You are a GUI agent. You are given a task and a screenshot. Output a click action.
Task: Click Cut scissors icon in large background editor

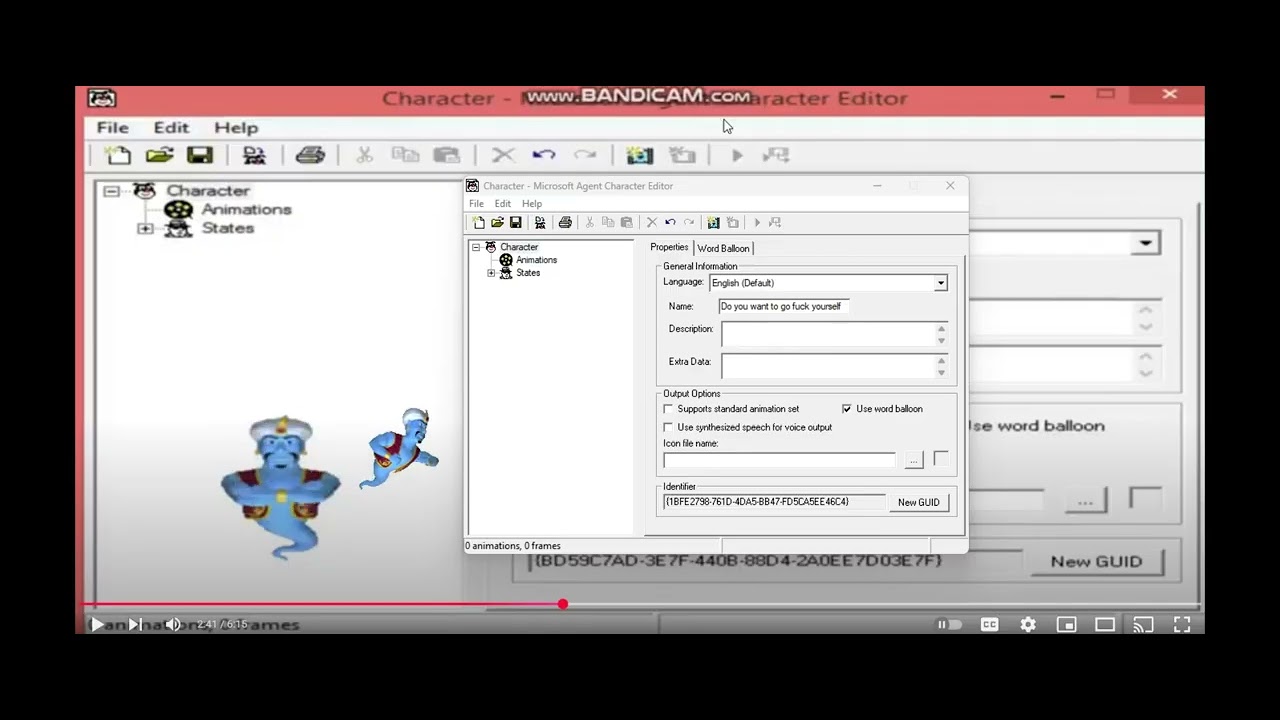(x=364, y=155)
